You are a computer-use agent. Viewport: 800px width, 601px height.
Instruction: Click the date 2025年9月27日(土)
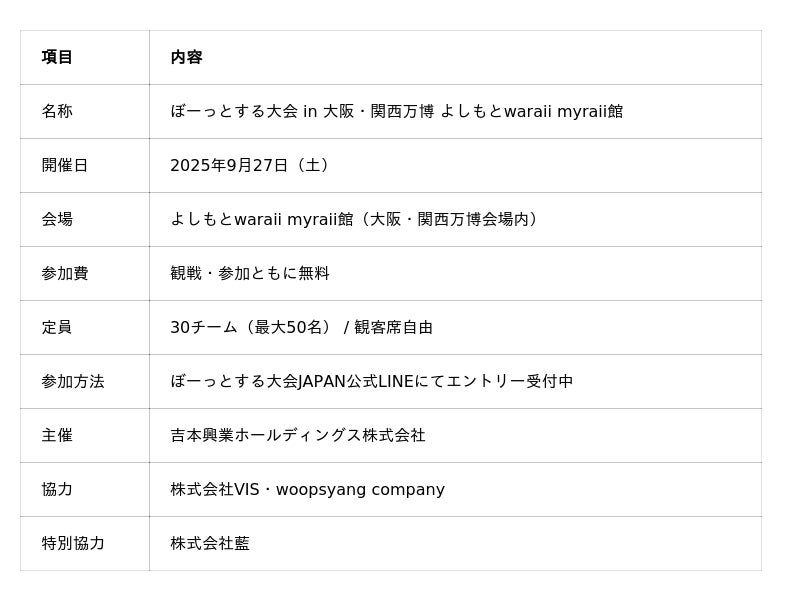(252, 166)
